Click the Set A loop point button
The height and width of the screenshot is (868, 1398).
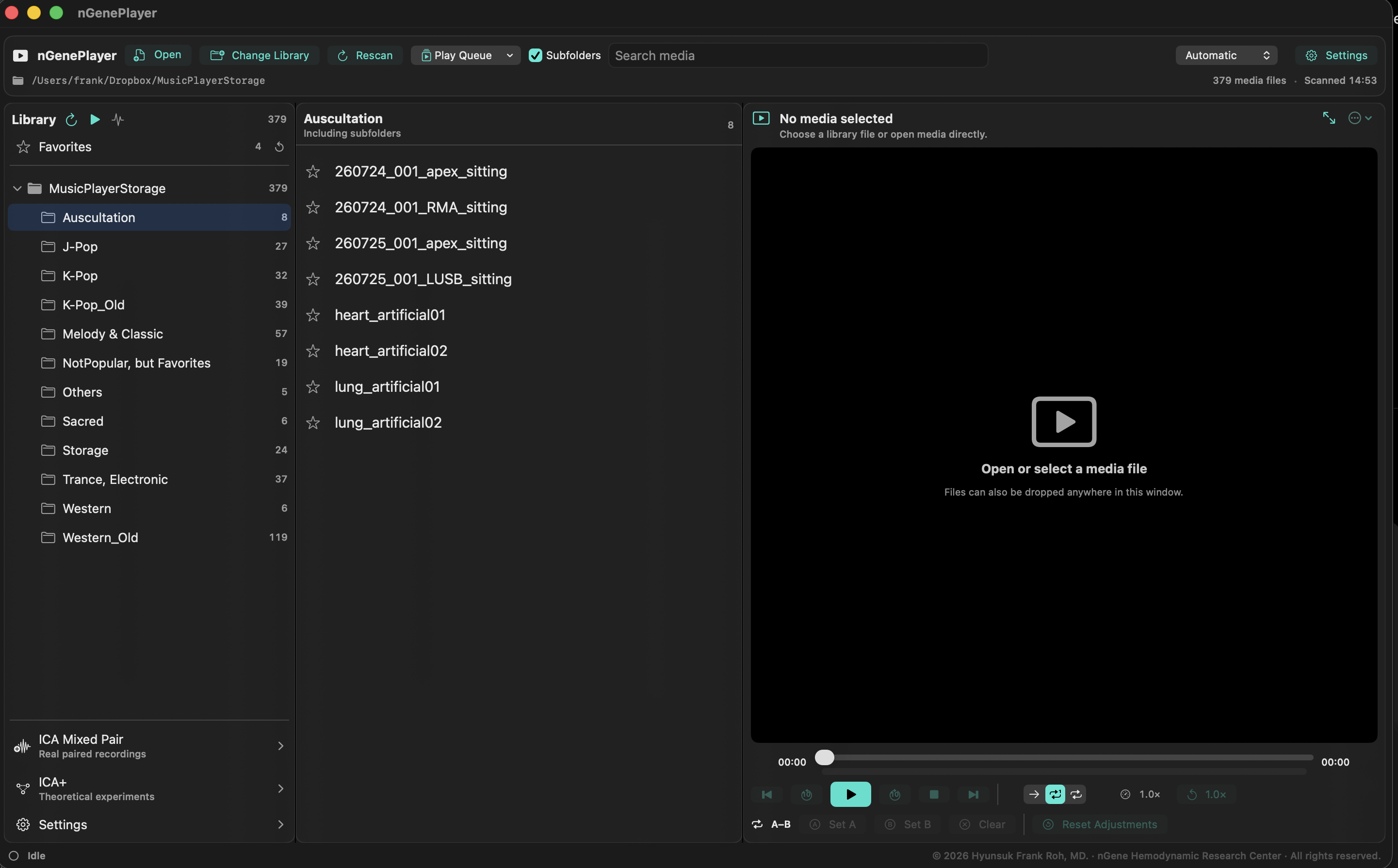tap(832, 824)
